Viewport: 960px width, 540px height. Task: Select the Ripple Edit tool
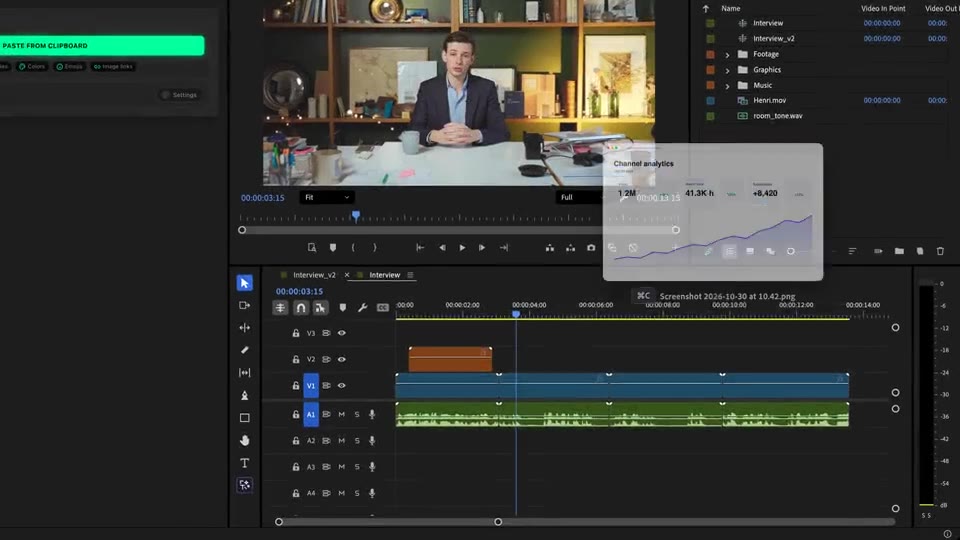coord(244,328)
